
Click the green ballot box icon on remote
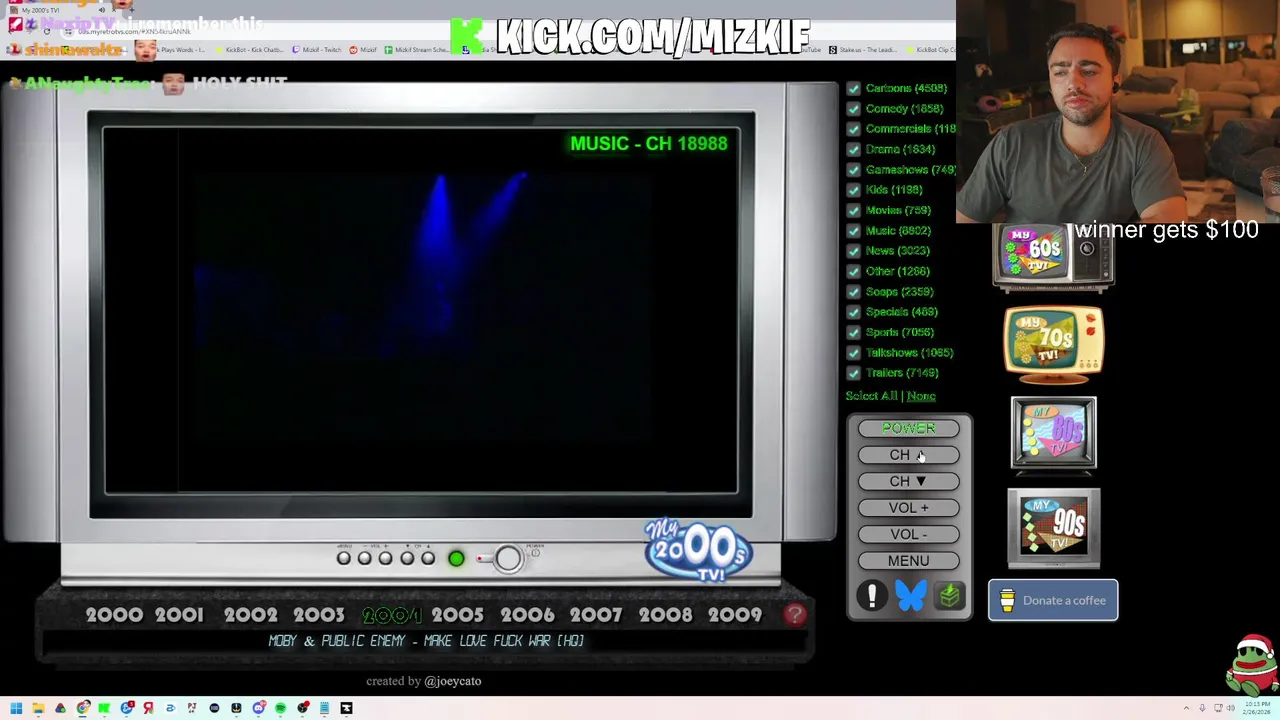(949, 596)
